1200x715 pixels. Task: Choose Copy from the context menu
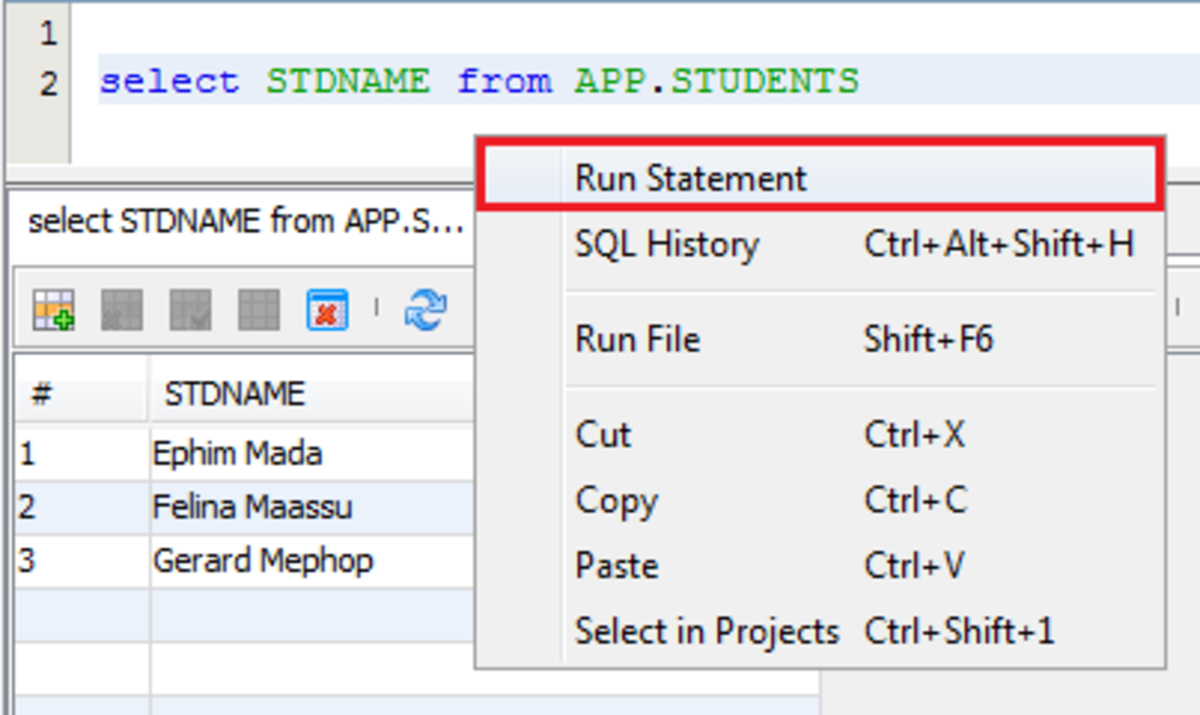[x=616, y=500]
